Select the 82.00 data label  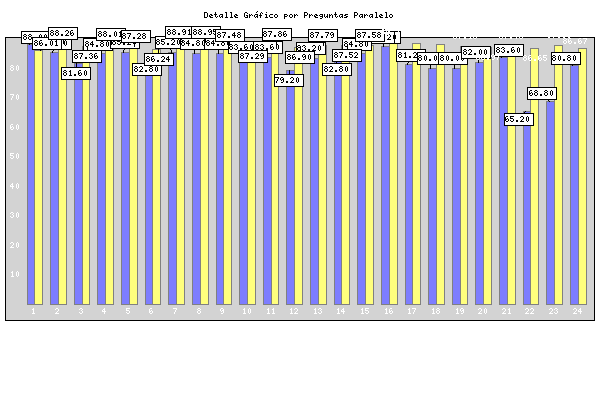click(476, 52)
